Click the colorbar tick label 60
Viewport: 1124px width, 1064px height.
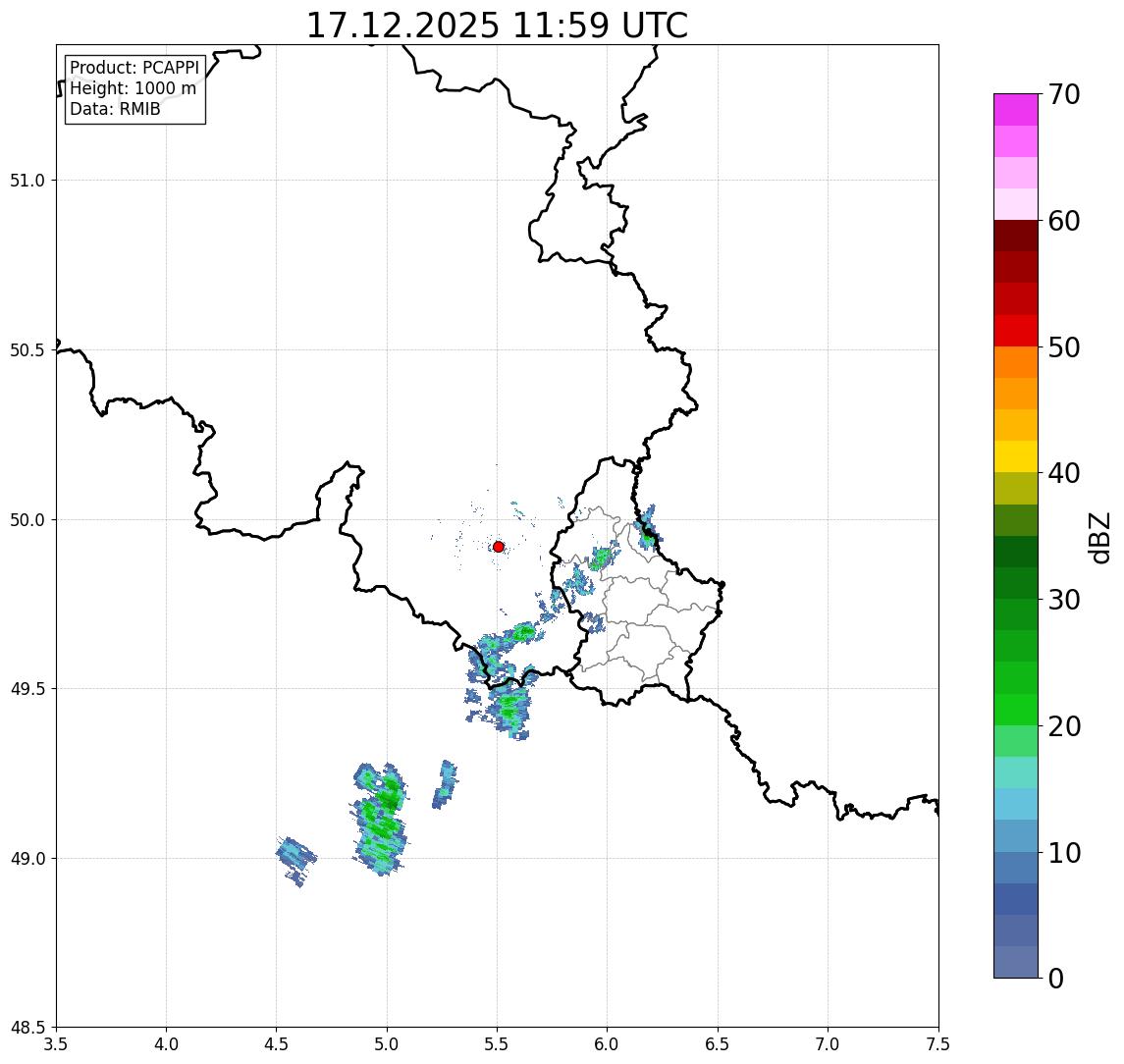pyautogui.click(x=1064, y=221)
